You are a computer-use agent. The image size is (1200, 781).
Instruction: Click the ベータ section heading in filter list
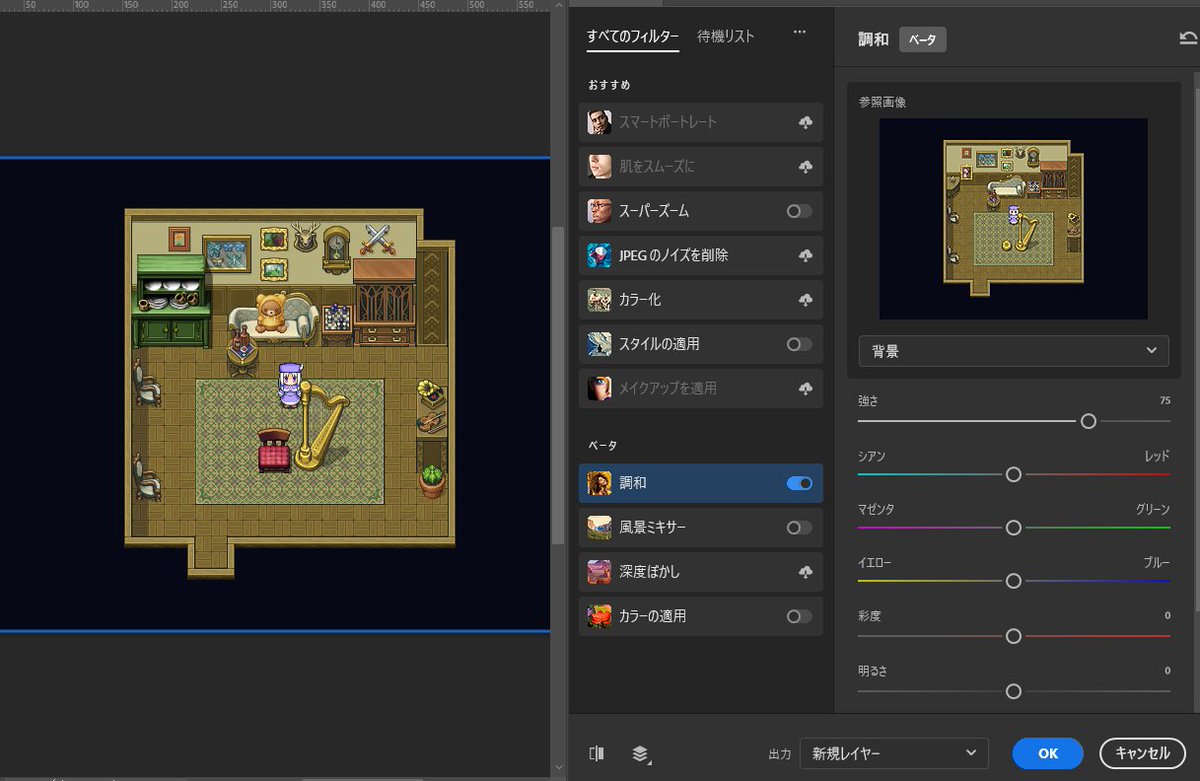(603, 445)
